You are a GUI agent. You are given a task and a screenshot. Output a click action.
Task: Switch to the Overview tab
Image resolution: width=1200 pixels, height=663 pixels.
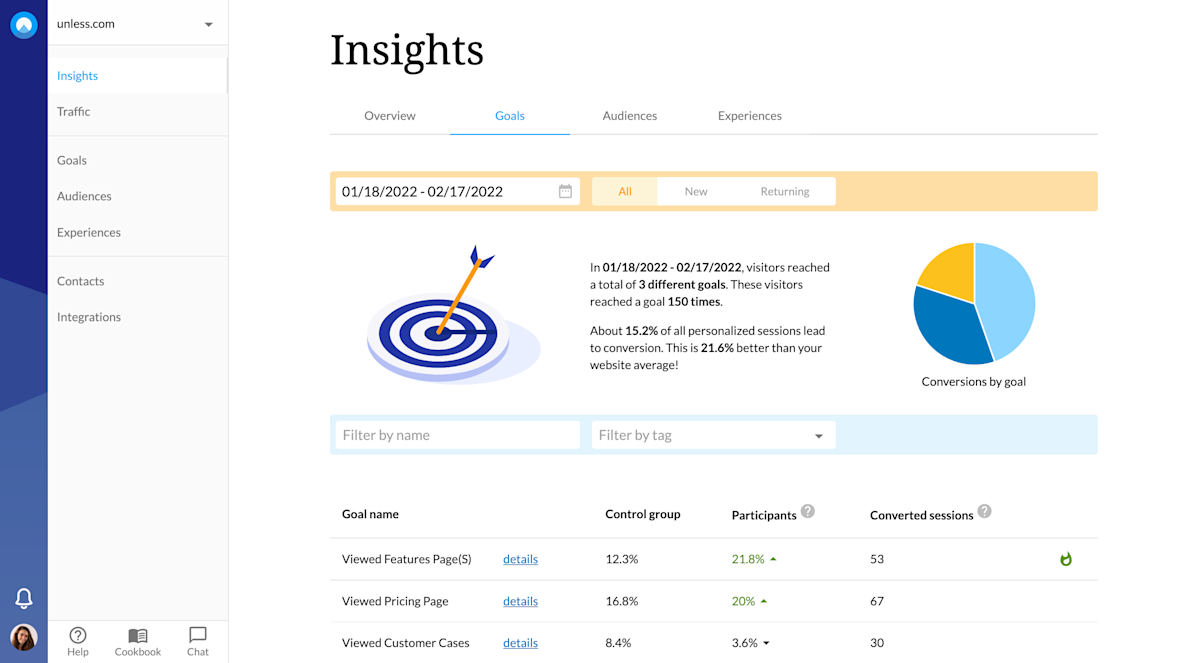(x=390, y=116)
